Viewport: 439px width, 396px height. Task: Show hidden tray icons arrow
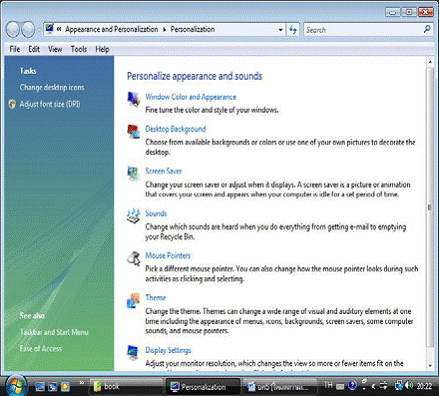[x=373, y=386]
